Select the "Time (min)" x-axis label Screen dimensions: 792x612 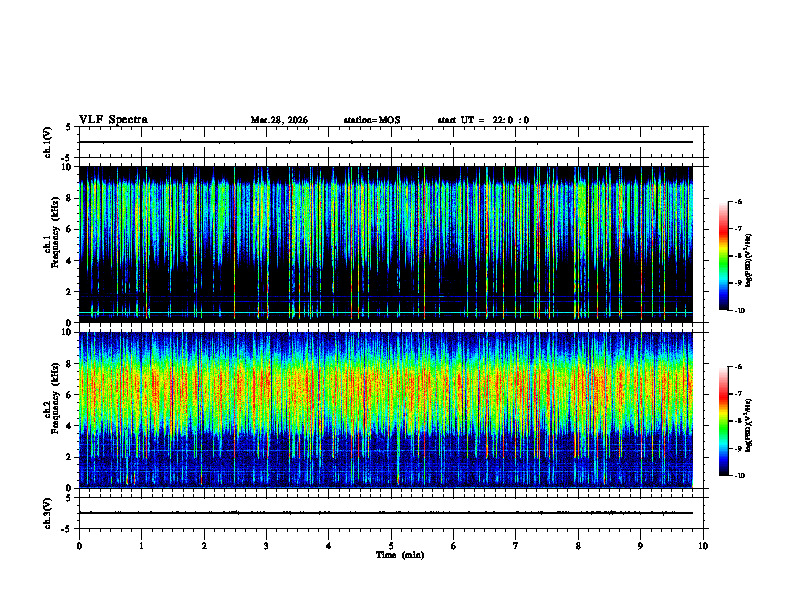pos(400,555)
